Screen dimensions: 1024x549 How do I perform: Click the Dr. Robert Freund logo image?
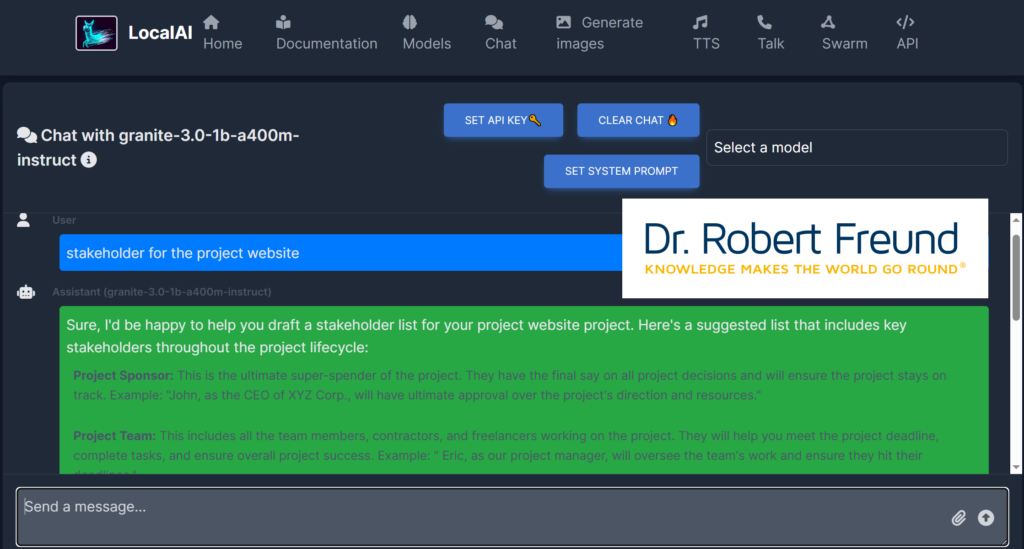click(805, 248)
